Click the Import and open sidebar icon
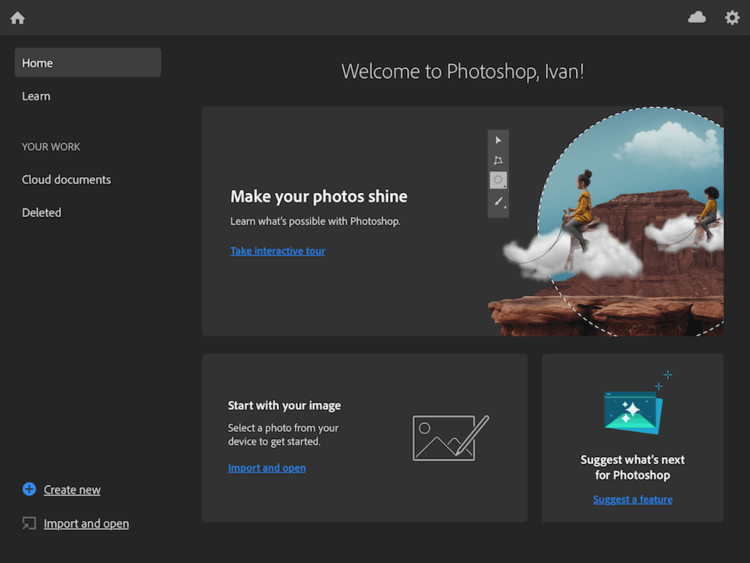750x563 pixels. [29, 523]
